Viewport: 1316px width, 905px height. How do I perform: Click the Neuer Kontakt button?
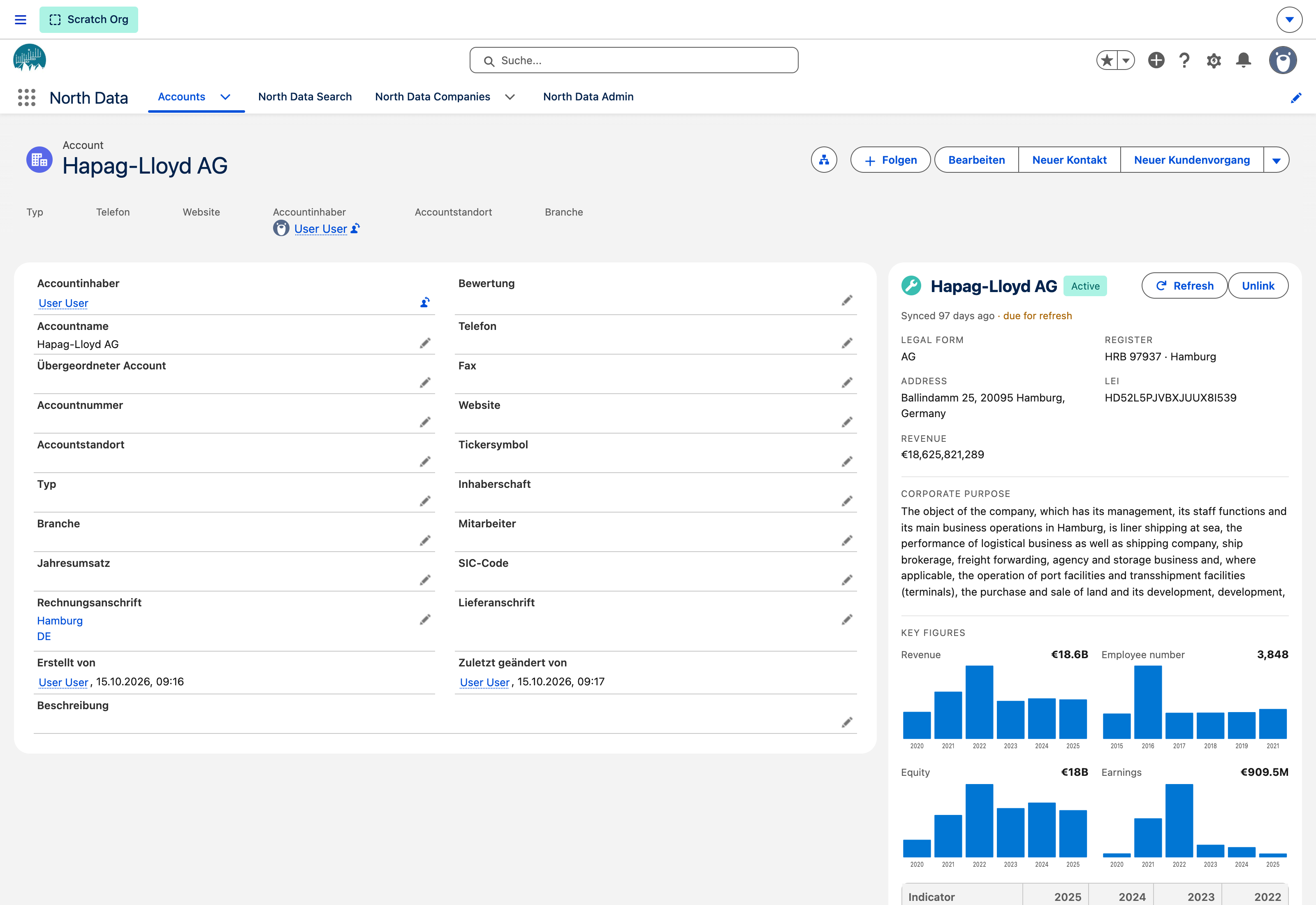1070,160
